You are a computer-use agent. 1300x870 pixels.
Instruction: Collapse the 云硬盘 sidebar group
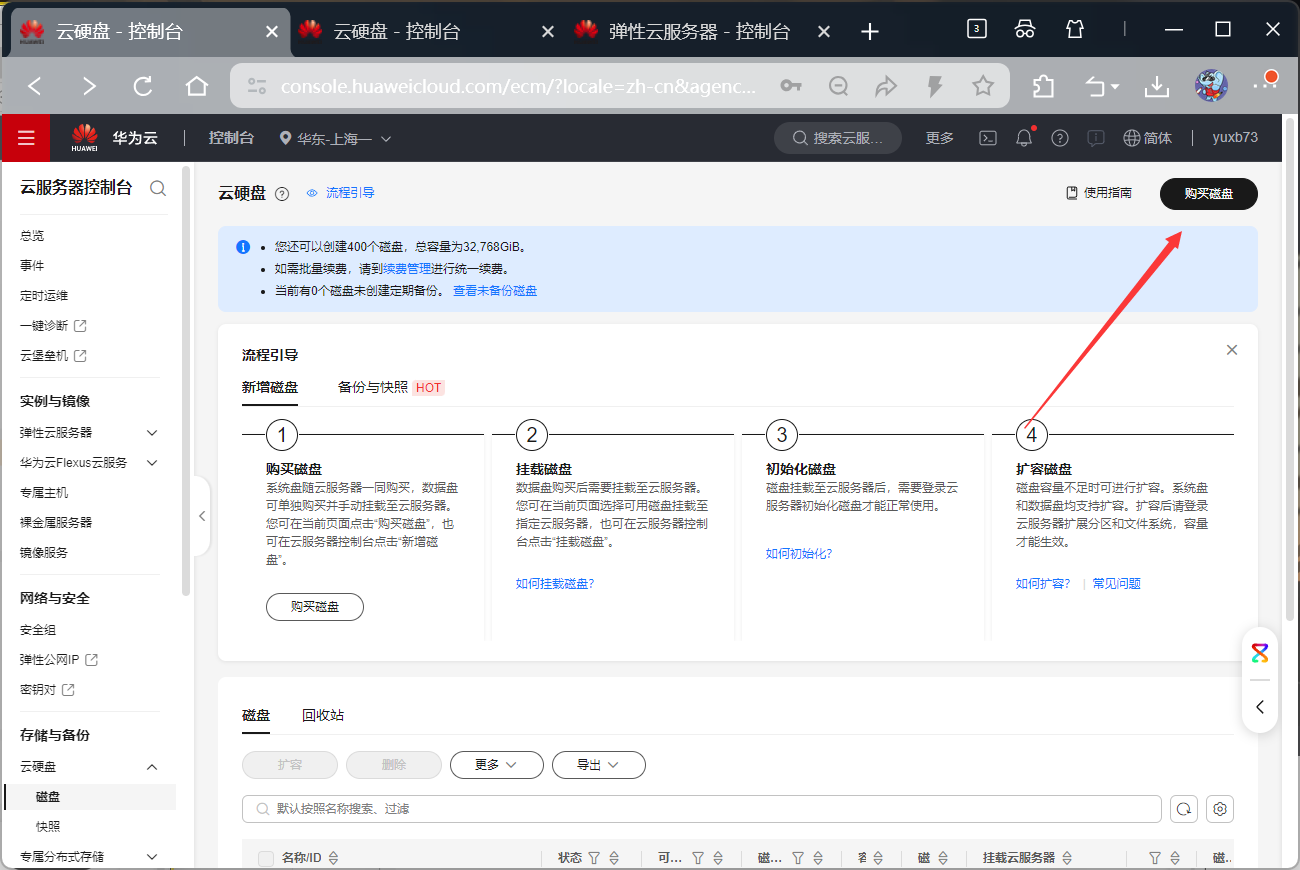pyautogui.click(x=152, y=767)
